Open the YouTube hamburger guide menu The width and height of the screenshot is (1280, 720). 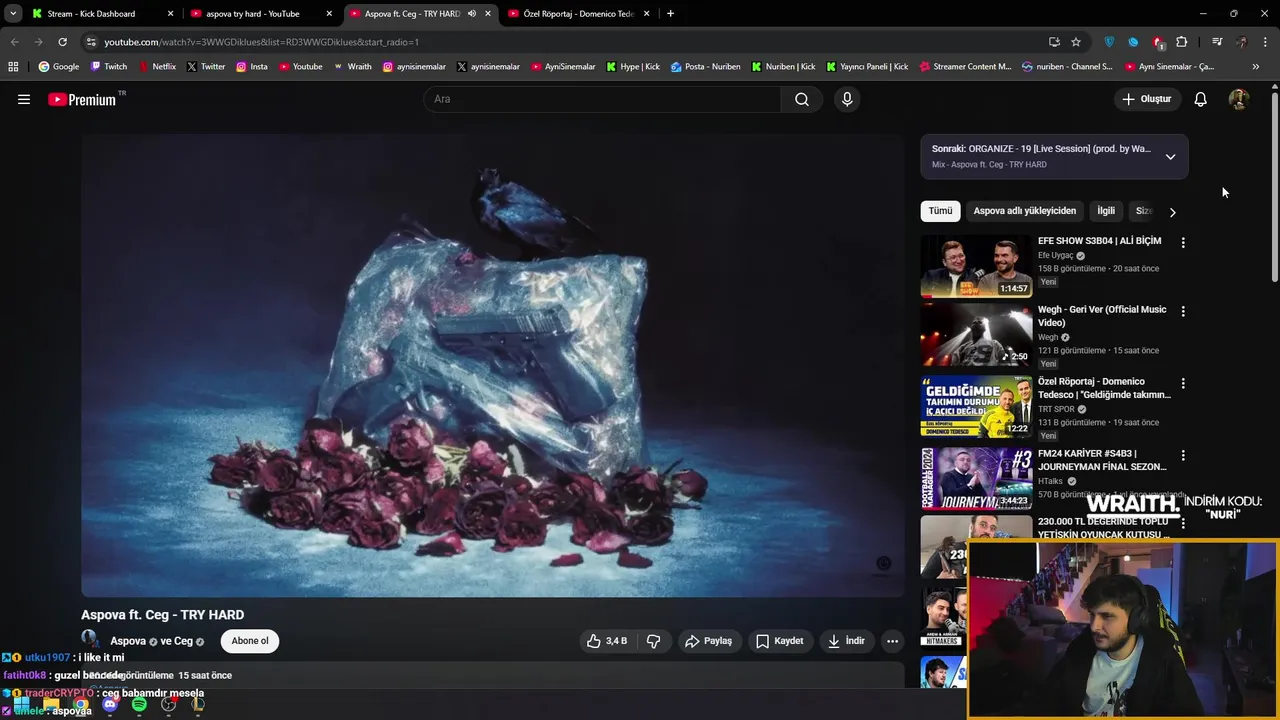[24, 99]
